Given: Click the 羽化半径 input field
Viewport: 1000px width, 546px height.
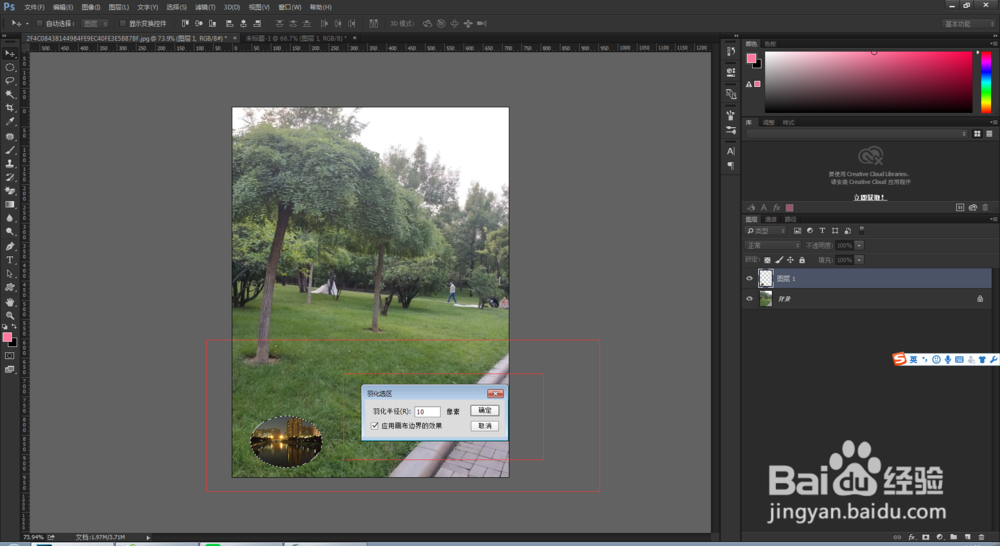Looking at the screenshot, I should [x=427, y=411].
